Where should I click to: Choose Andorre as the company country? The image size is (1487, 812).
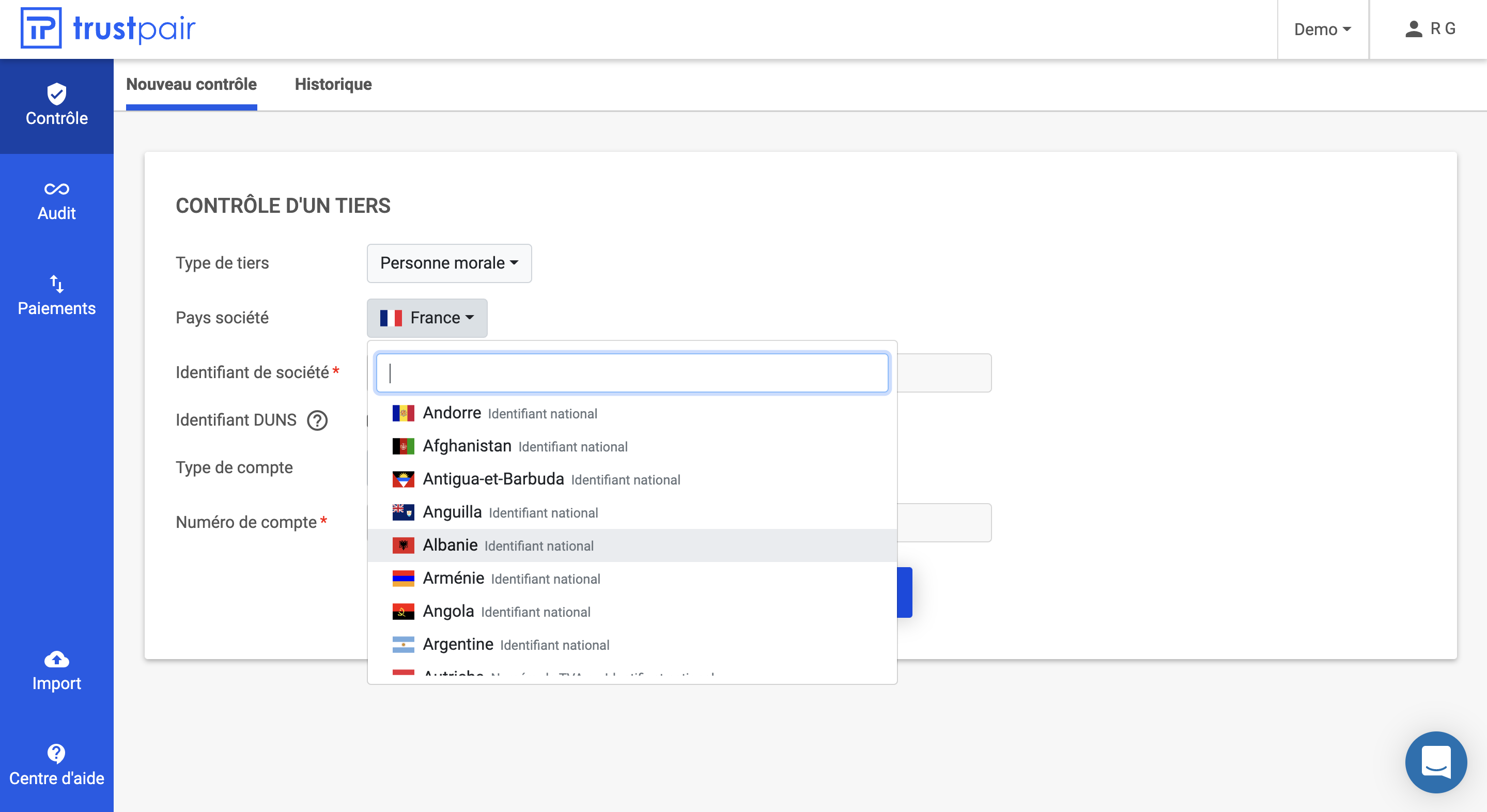point(510,413)
